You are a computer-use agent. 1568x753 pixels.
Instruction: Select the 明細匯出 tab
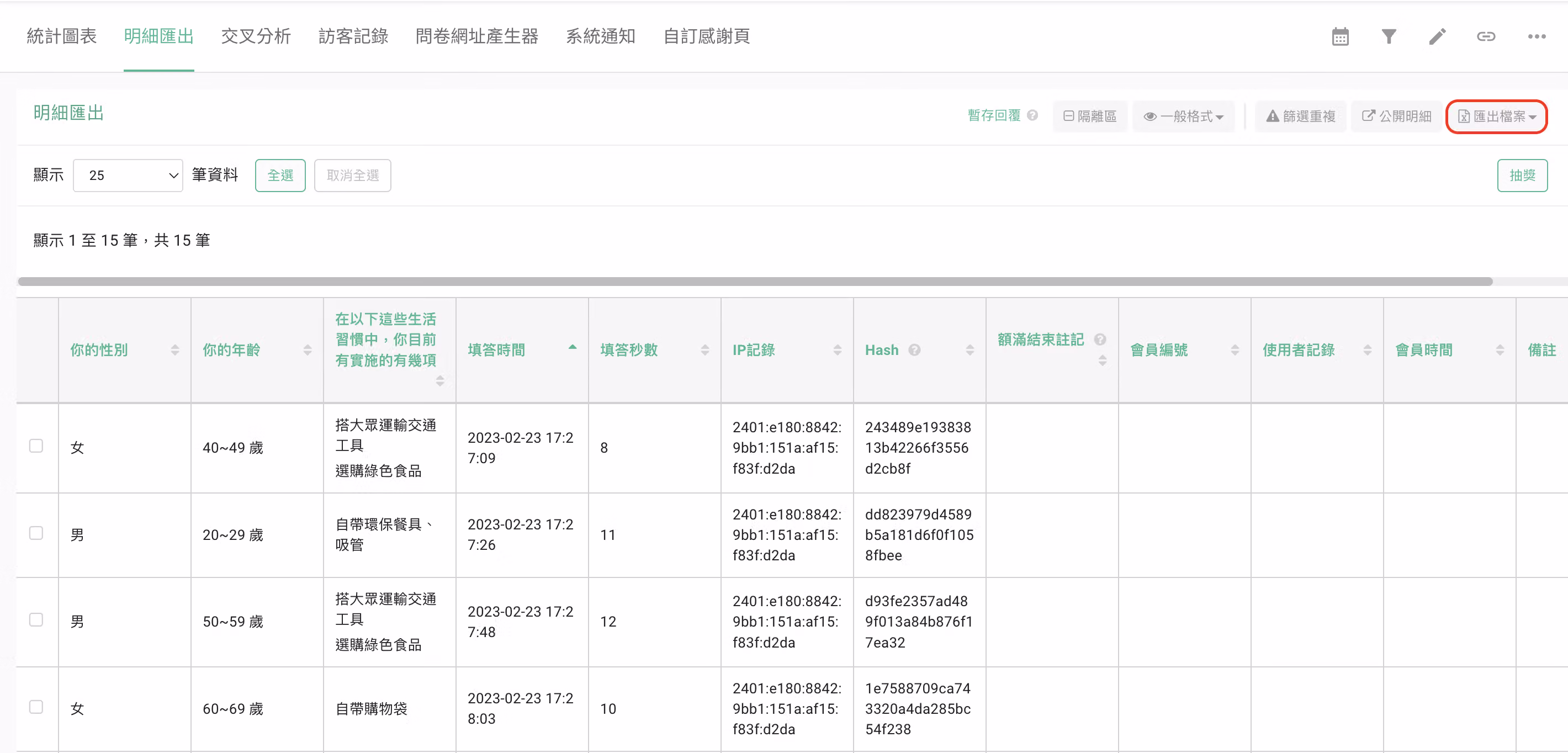click(159, 36)
